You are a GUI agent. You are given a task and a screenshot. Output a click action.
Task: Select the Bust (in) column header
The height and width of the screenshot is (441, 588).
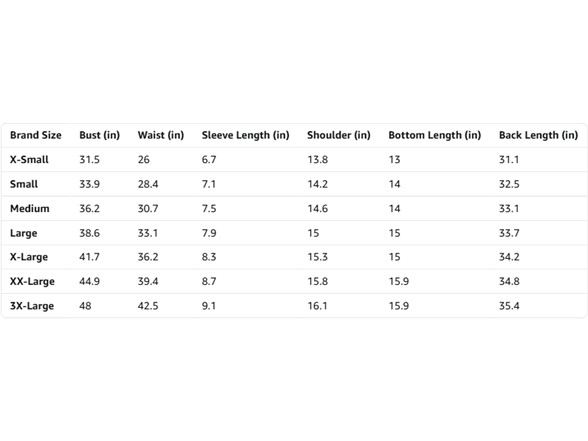(x=99, y=135)
